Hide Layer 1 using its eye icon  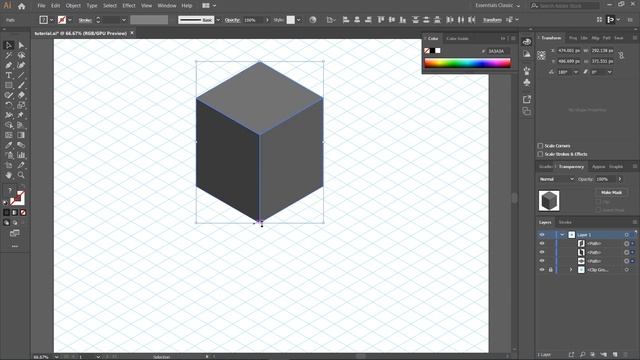tap(542, 235)
